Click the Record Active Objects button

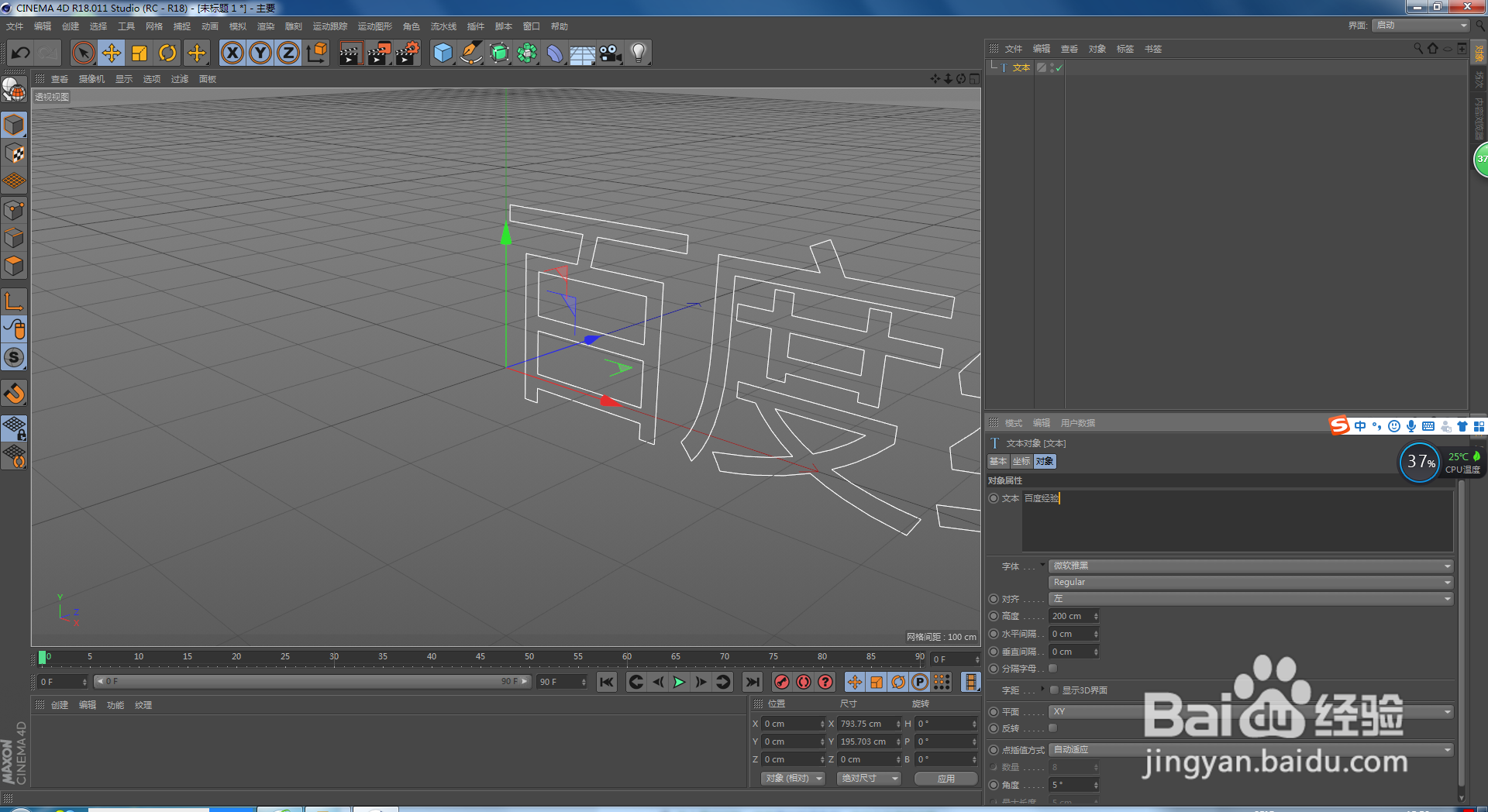coord(782,682)
